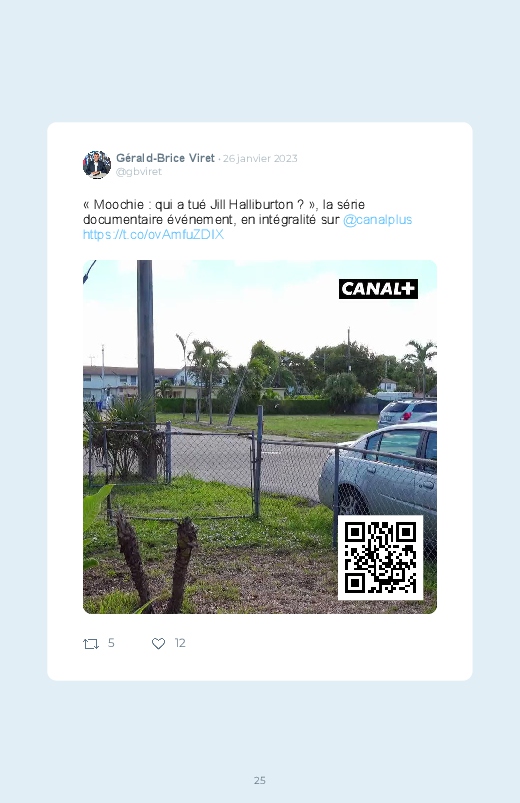Open the tweet's embedded photo
Viewport: 520px width, 803px height.
coord(260,437)
